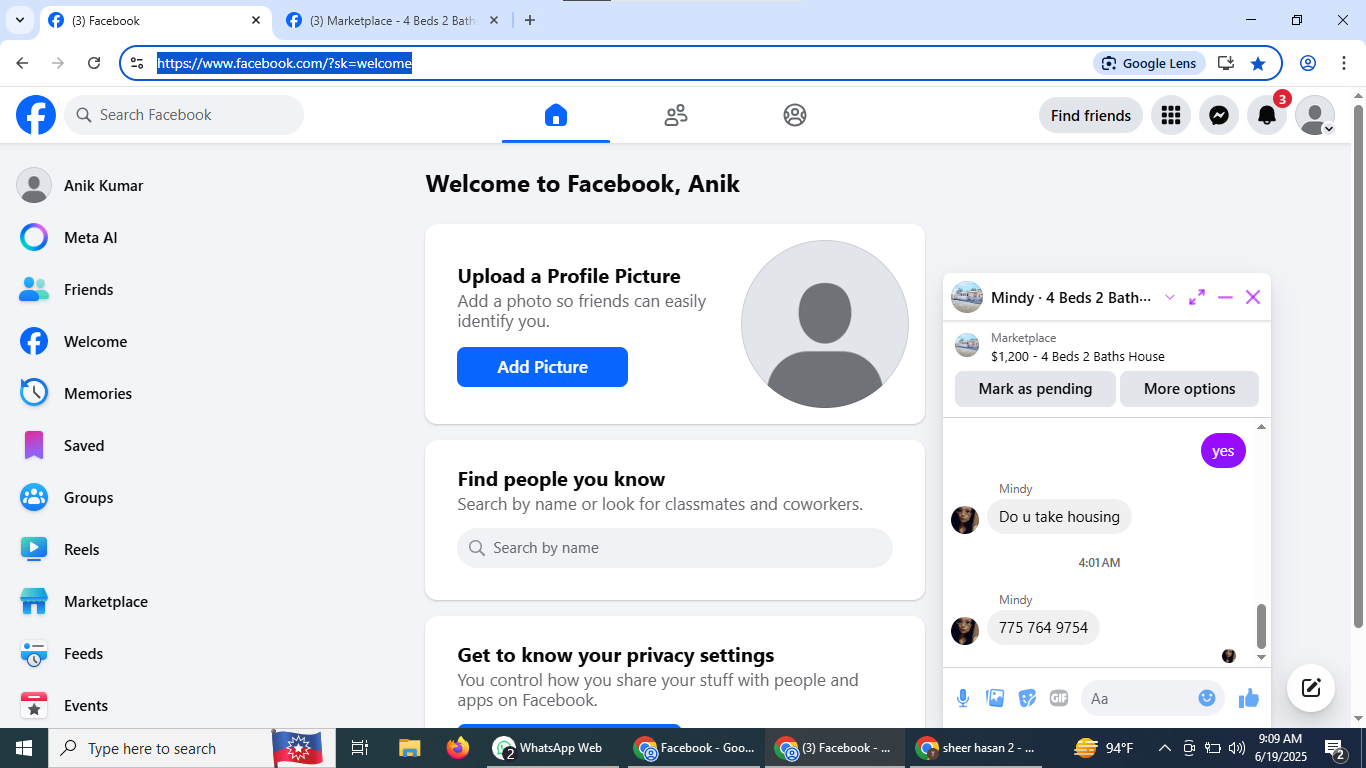
Task: Bookmark this page with the star
Action: click(x=1258, y=63)
